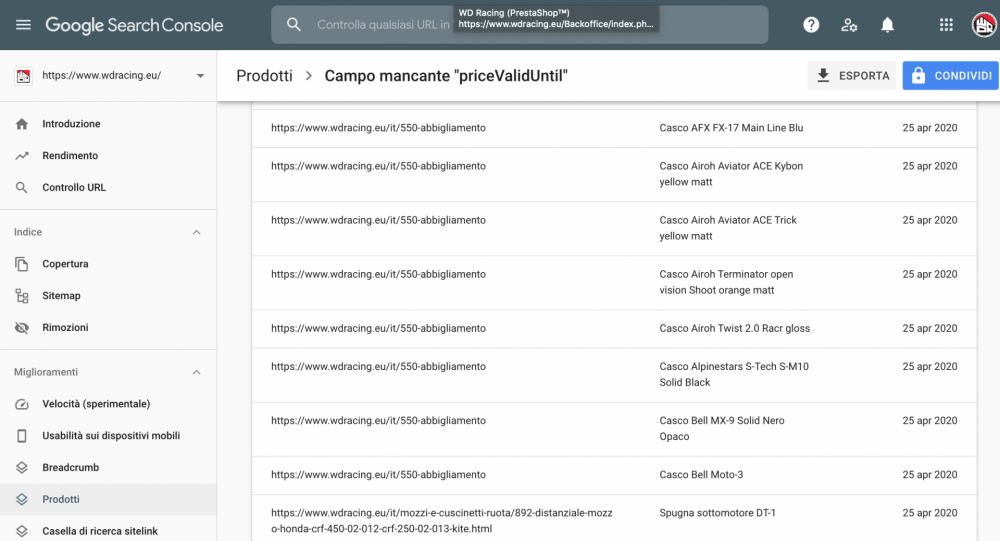The height and width of the screenshot is (541, 1000).
Task: Open the property selector dropdown arrow
Action: coord(200,76)
